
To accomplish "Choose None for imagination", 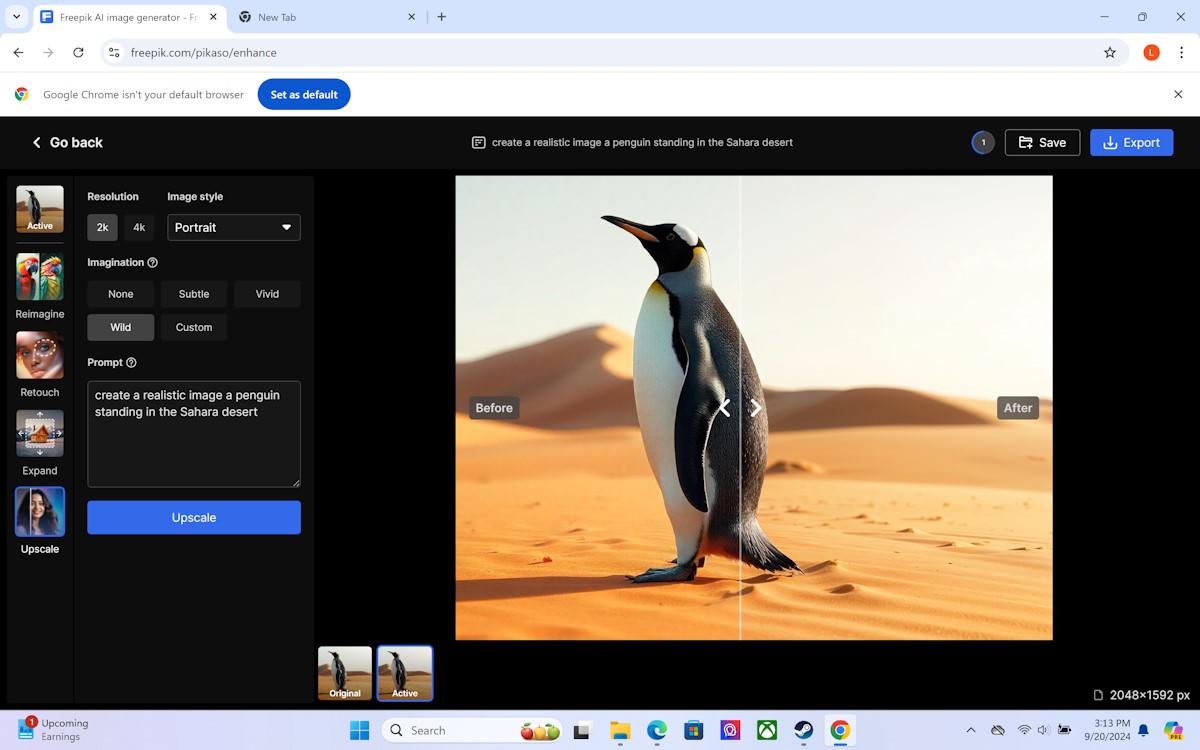I will pos(121,294).
